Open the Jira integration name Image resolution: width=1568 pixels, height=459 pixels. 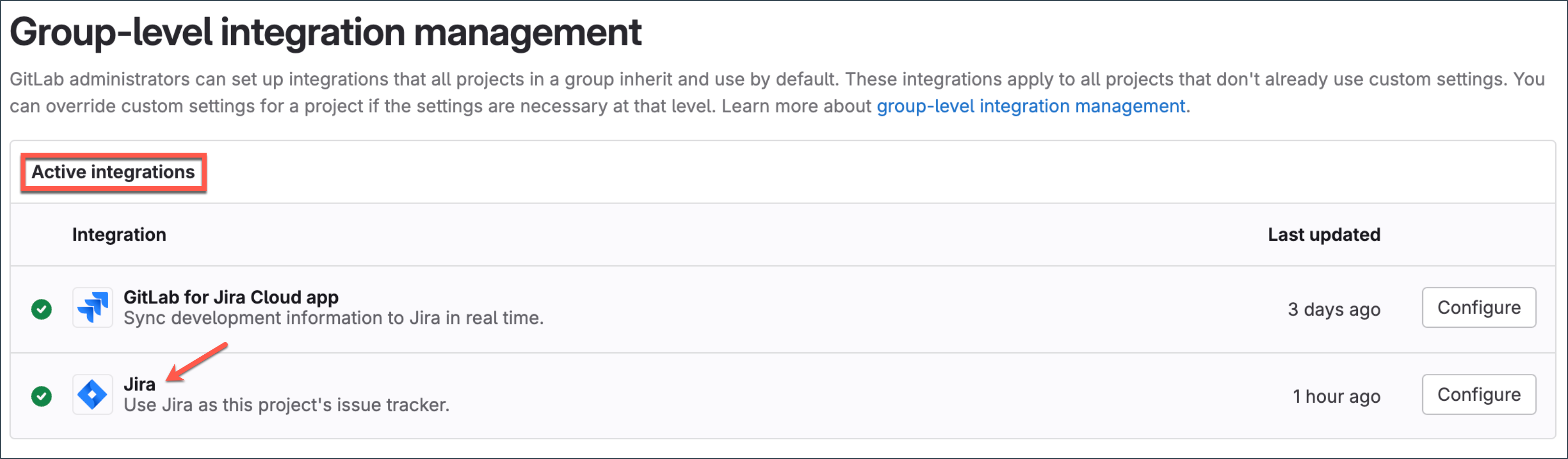tap(140, 384)
